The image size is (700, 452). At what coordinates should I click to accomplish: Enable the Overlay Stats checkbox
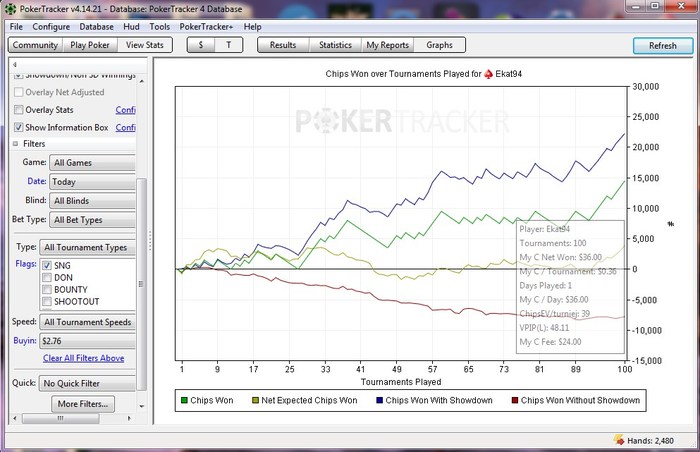pyautogui.click(x=18, y=109)
